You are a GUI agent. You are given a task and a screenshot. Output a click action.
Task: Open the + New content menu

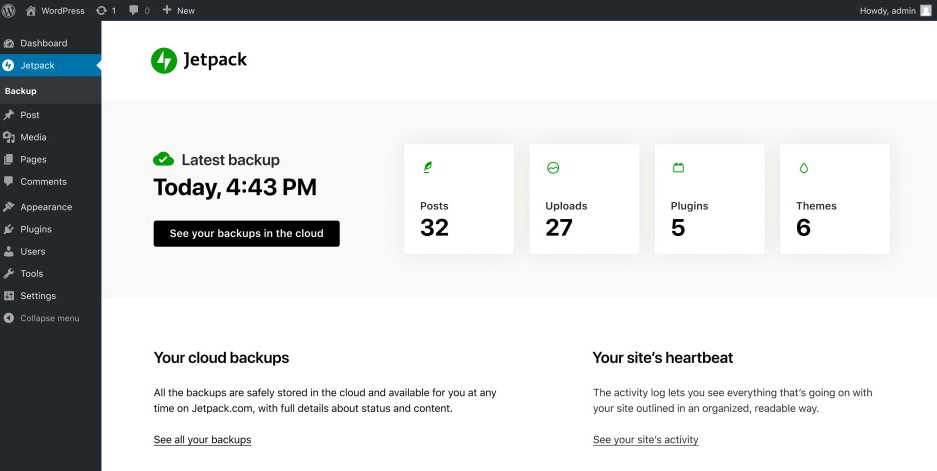click(178, 10)
